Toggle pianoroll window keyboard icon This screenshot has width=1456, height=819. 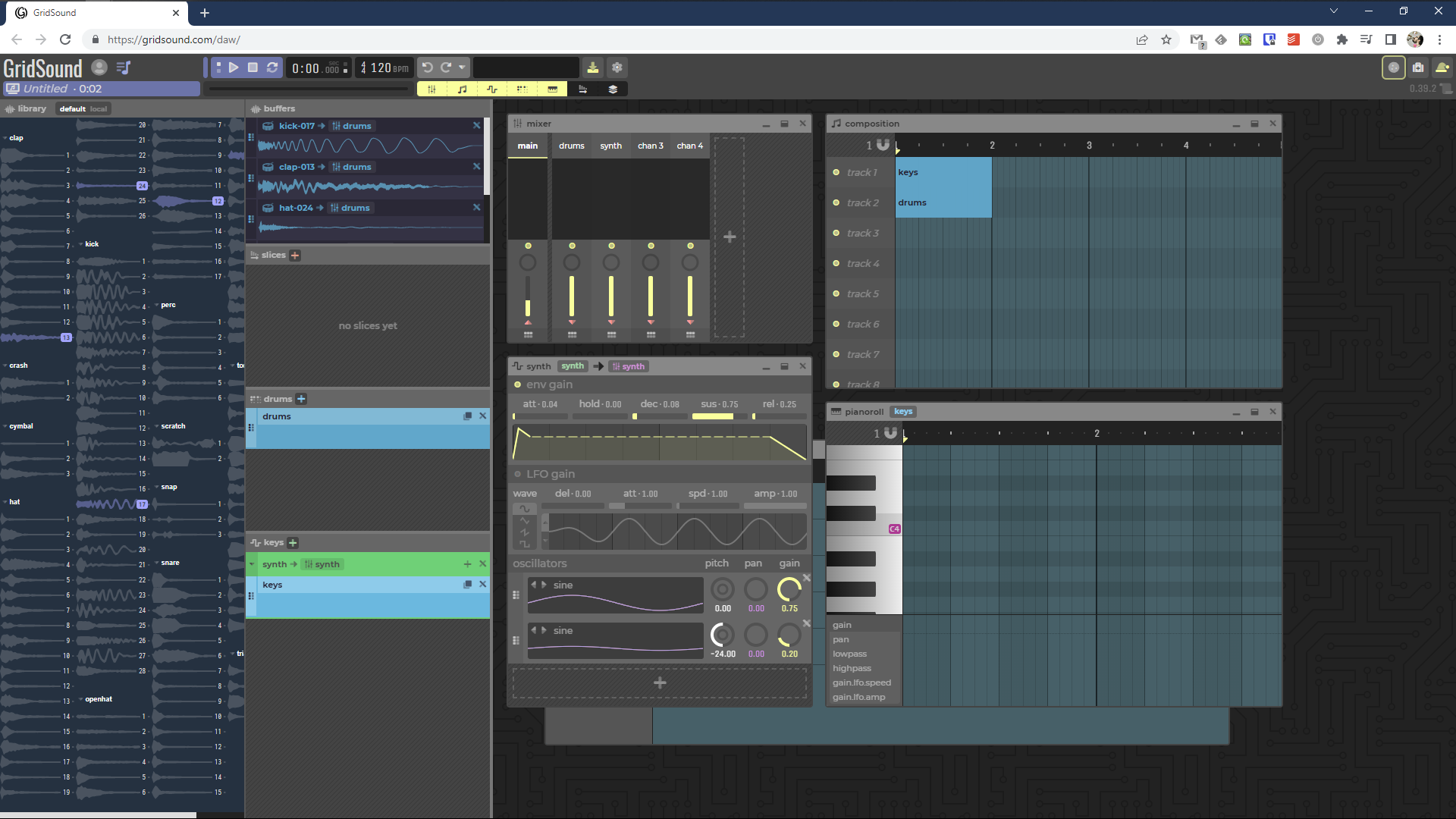tap(553, 89)
